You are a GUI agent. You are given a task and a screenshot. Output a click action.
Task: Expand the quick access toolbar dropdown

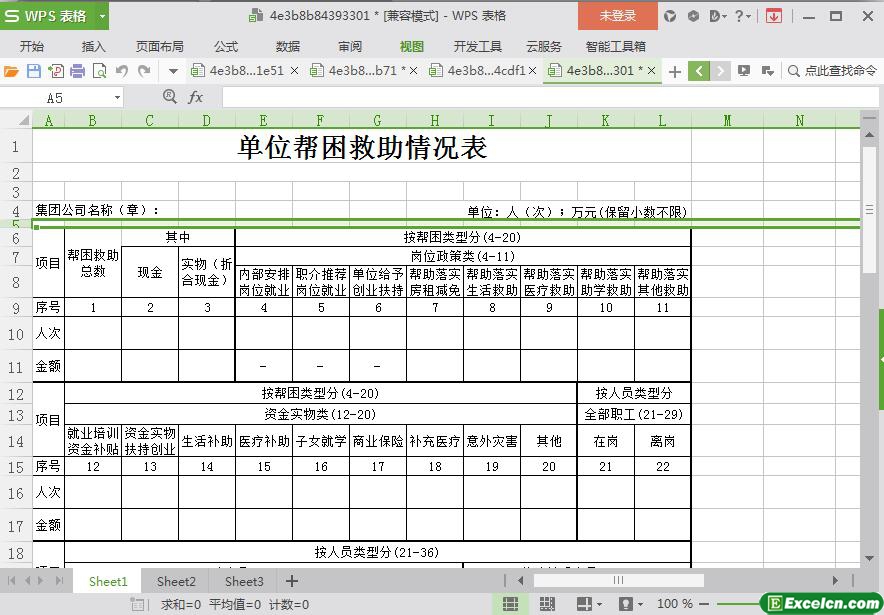coord(173,71)
